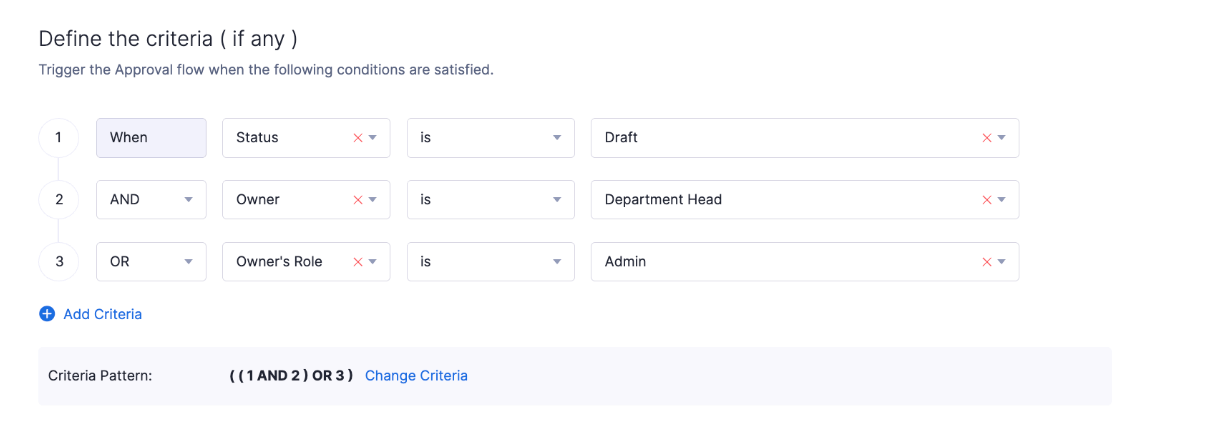The height and width of the screenshot is (430, 1228).
Task: Click the Criteria Pattern label
Action: pyautogui.click(x=100, y=376)
